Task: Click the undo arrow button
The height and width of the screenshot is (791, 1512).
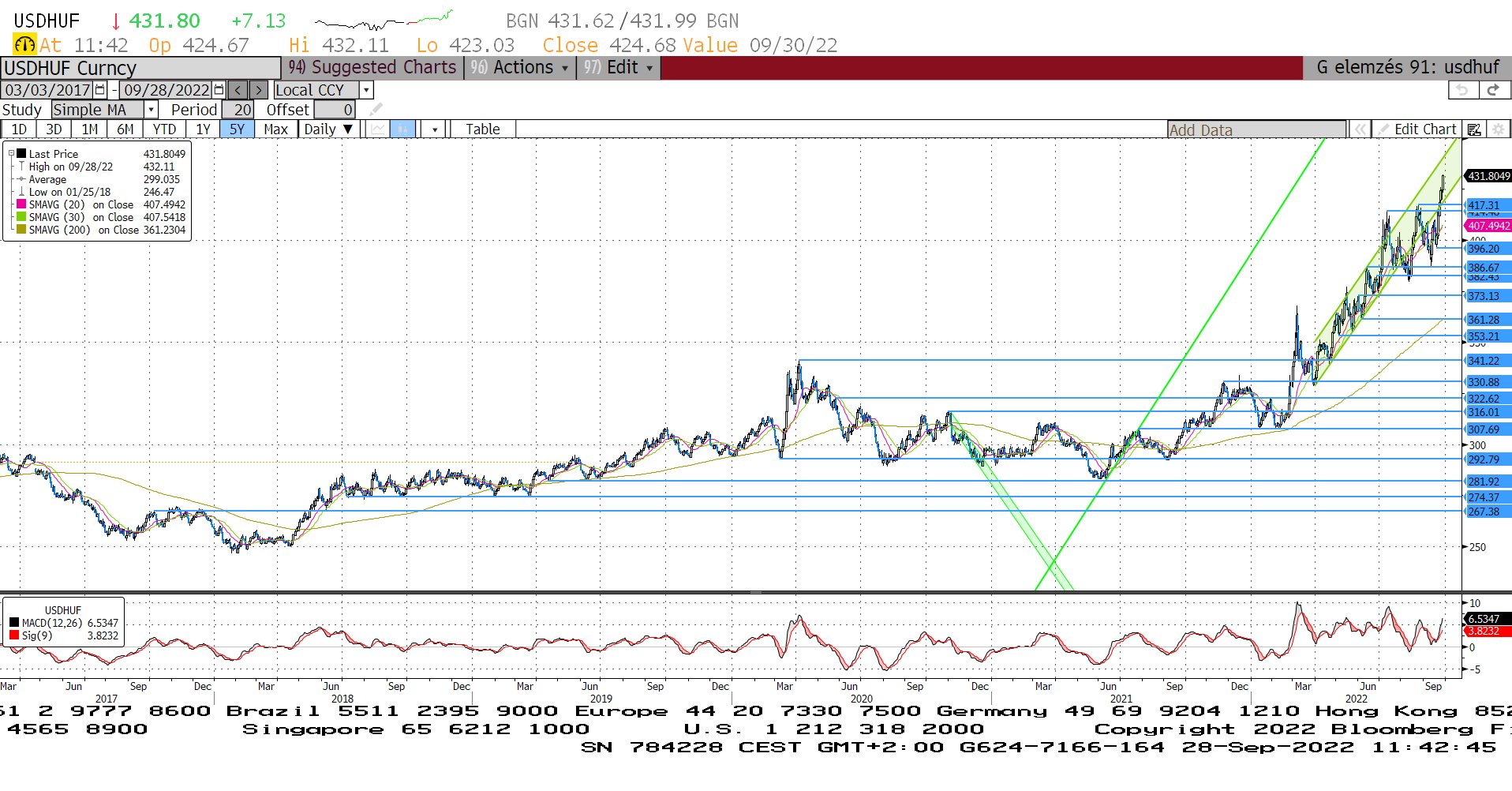Action: pos(1462,90)
